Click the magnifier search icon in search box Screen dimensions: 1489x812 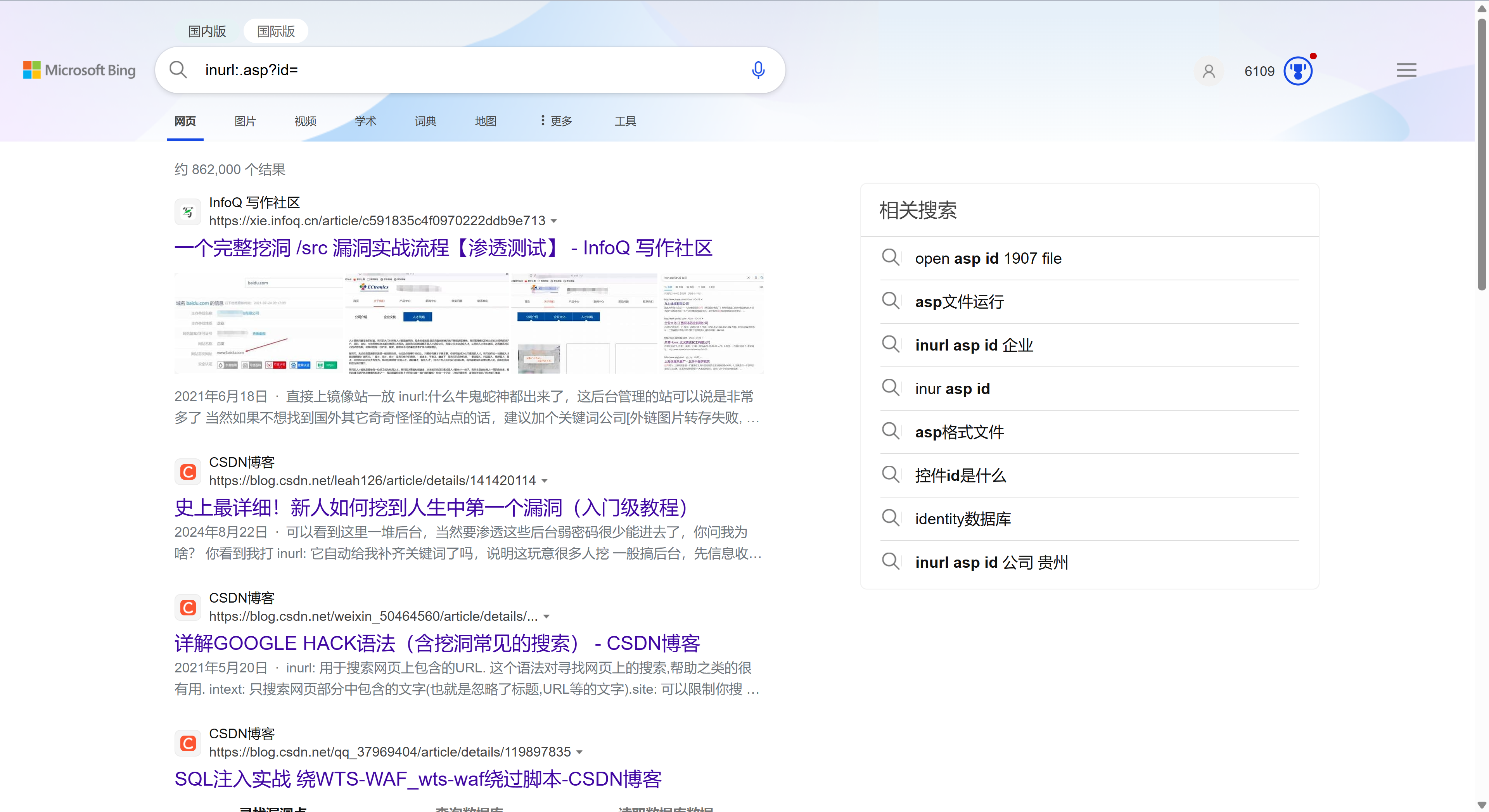coord(178,70)
